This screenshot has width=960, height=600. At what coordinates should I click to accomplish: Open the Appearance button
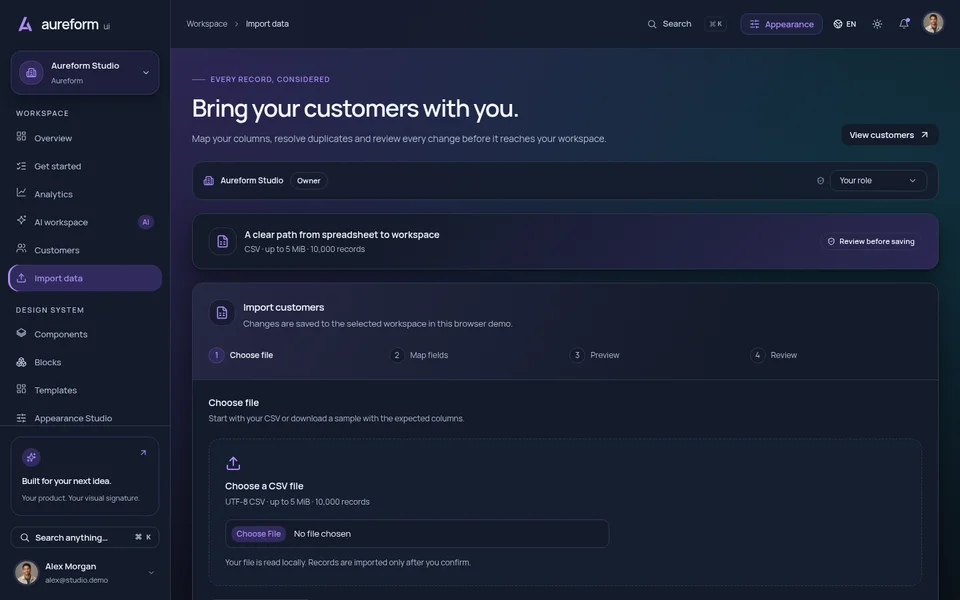781,24
